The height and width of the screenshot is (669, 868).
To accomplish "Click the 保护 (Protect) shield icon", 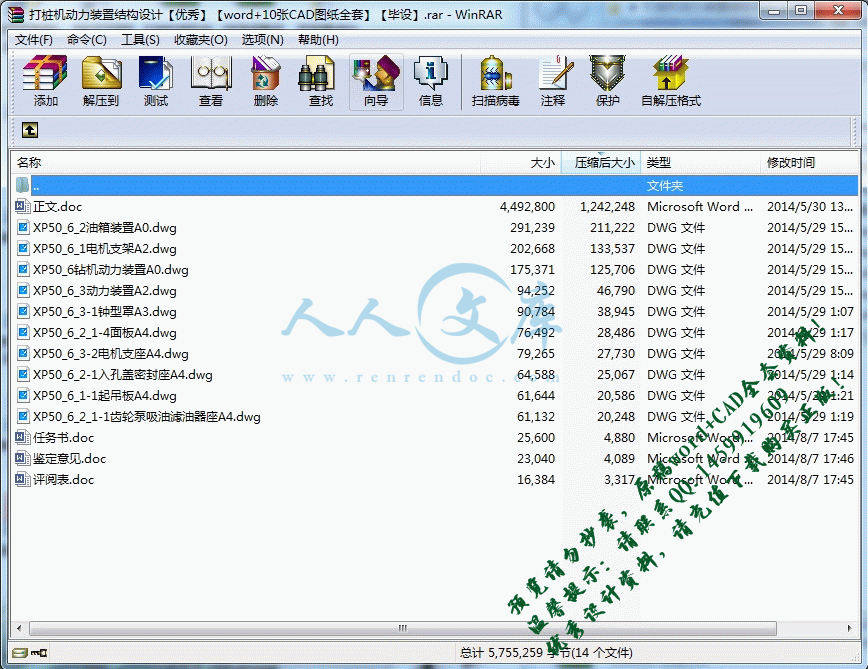I will (607, 73).
